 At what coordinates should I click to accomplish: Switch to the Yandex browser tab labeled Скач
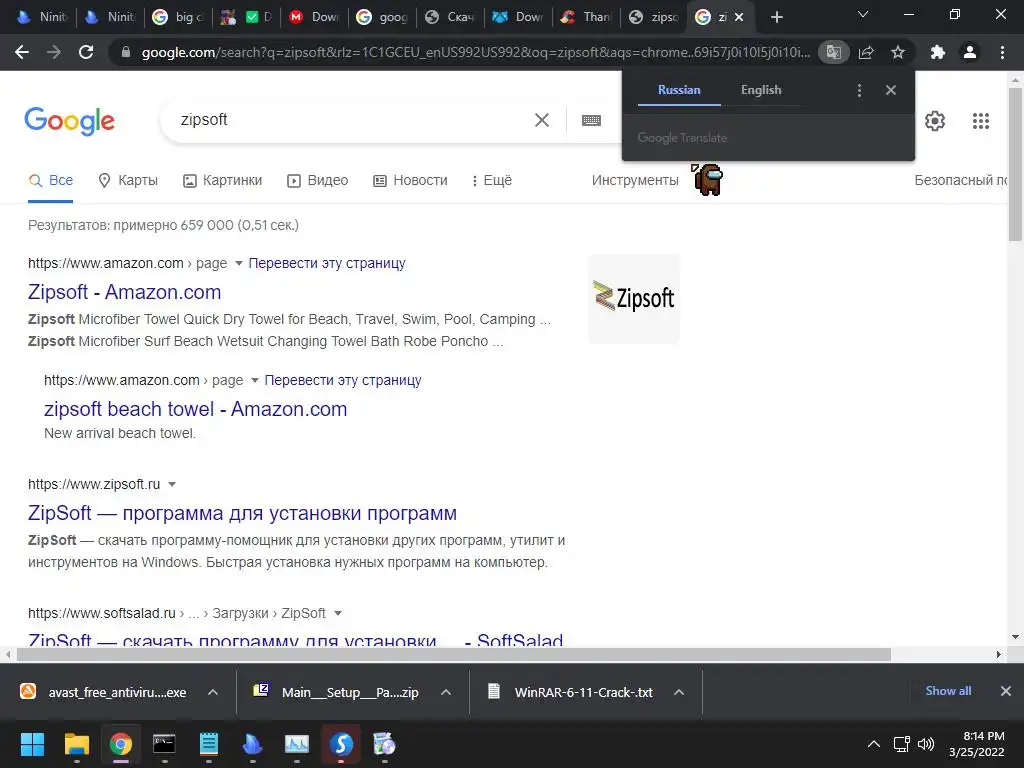click(449, 17)
